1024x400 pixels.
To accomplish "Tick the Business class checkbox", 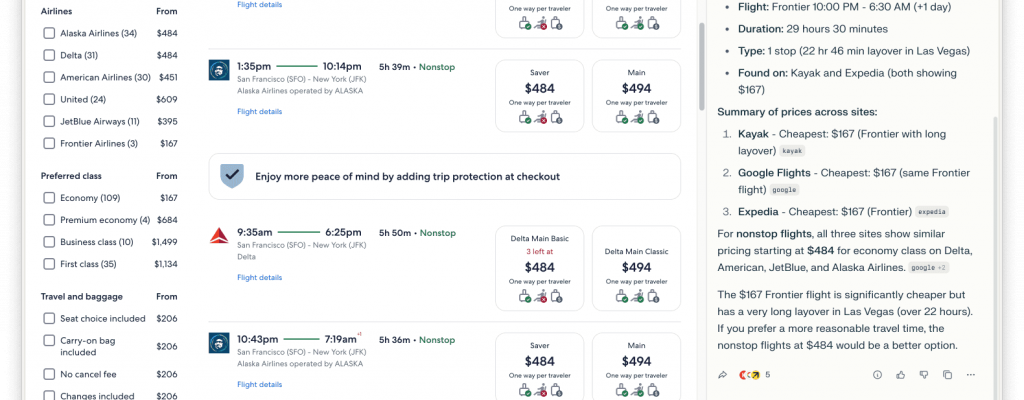I will pos(49,242).
